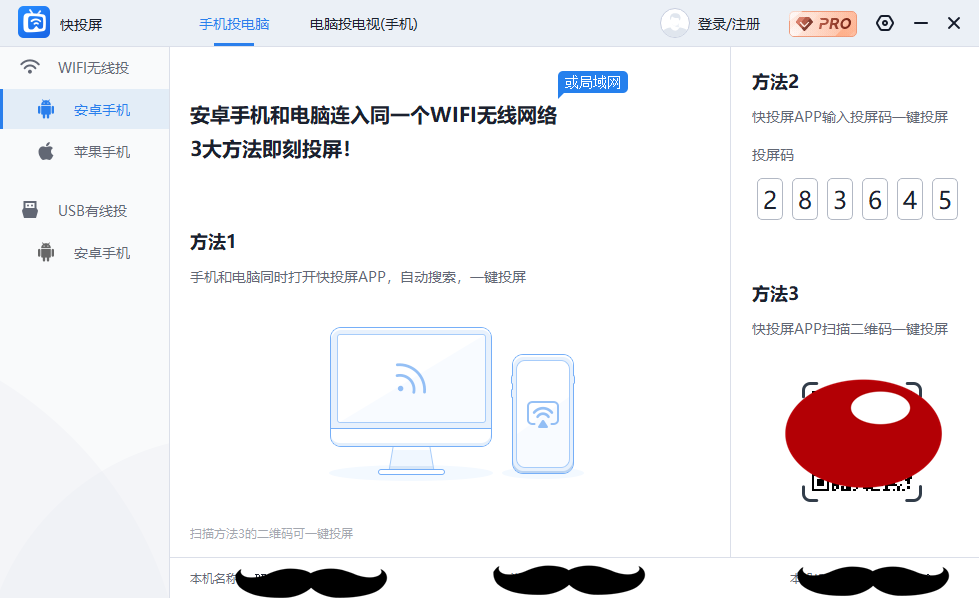
Task: Click the cast code digit box showing 5
Action: pyautogui.click(x=945, y=199)
